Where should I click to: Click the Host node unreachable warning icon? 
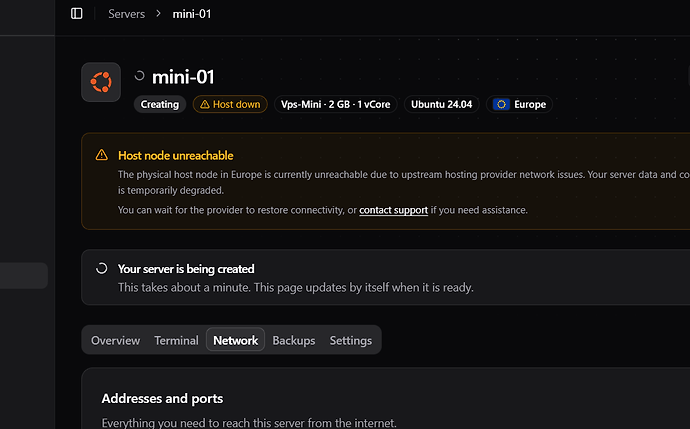click(102, 155)
